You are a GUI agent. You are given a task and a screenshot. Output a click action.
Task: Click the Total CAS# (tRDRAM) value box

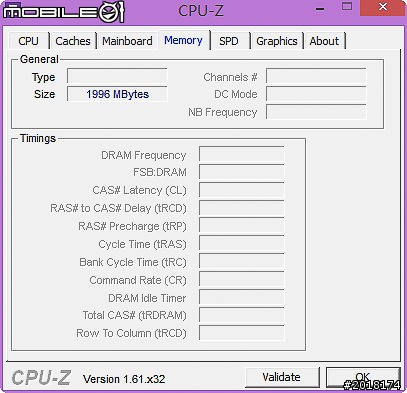242,315
